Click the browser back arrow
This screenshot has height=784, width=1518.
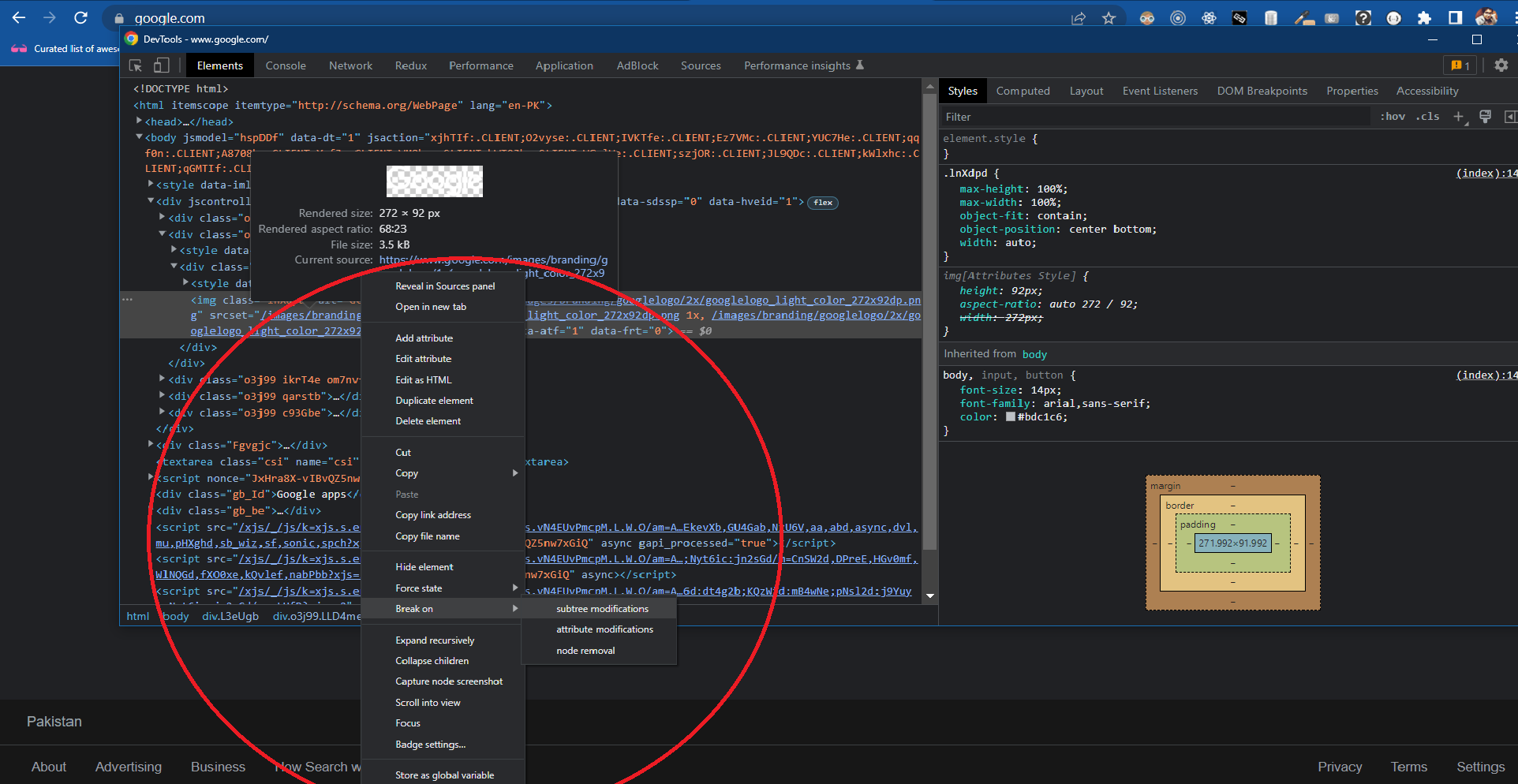click(x=19, y=17)
